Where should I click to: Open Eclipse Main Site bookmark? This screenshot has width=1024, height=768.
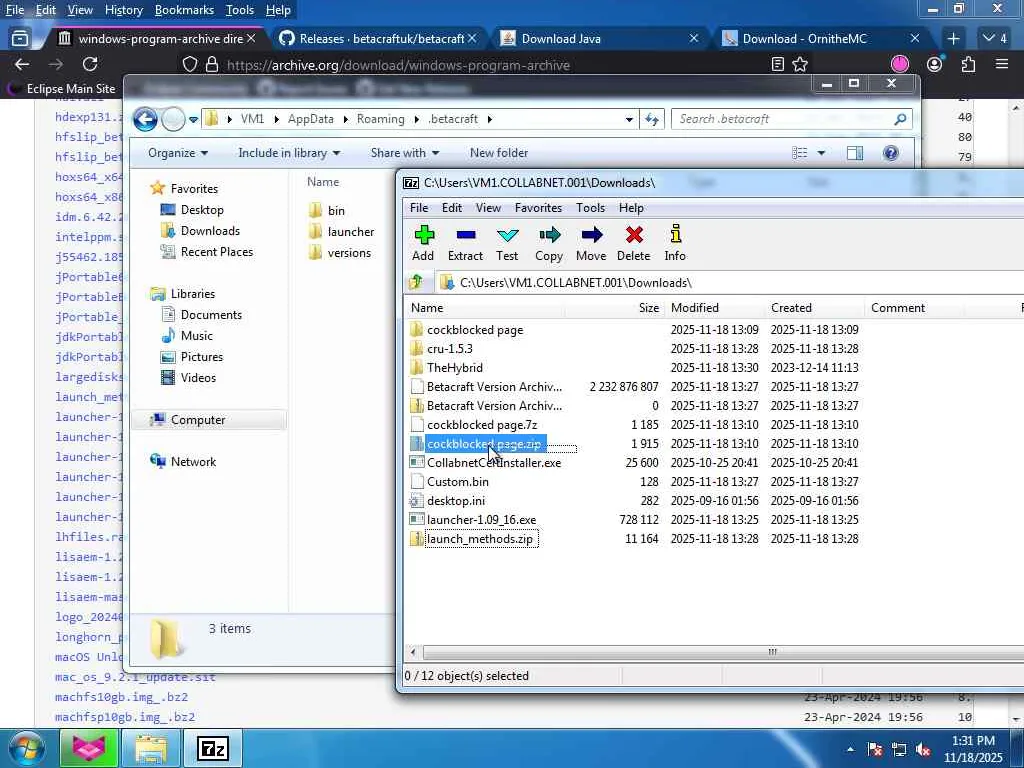pyautogui.click(x=61, y=88)
